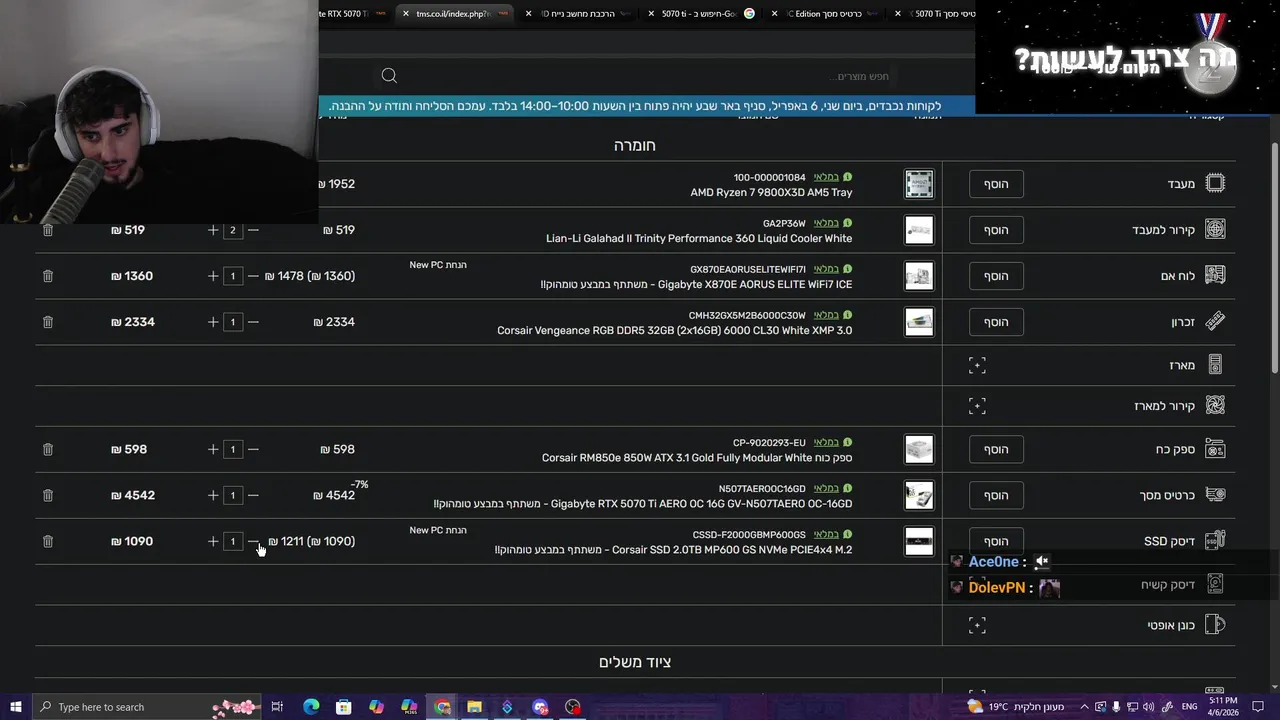This screenshot has width=1280, height=720.
Task: Delete the Gigabyte X870E motherboard via trash icon
Action: click(47, 276)
